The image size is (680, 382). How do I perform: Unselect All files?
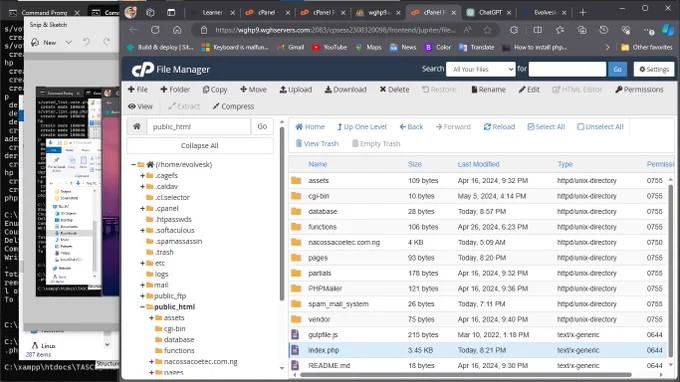pos(600,127)
